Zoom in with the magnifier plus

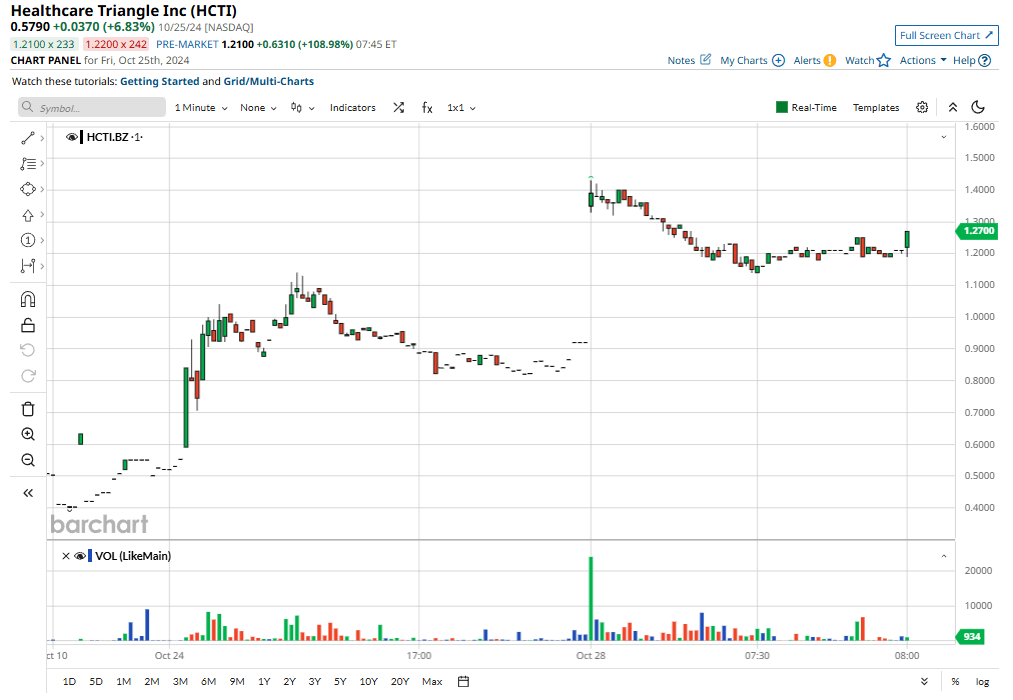click(x=28, y=434)
